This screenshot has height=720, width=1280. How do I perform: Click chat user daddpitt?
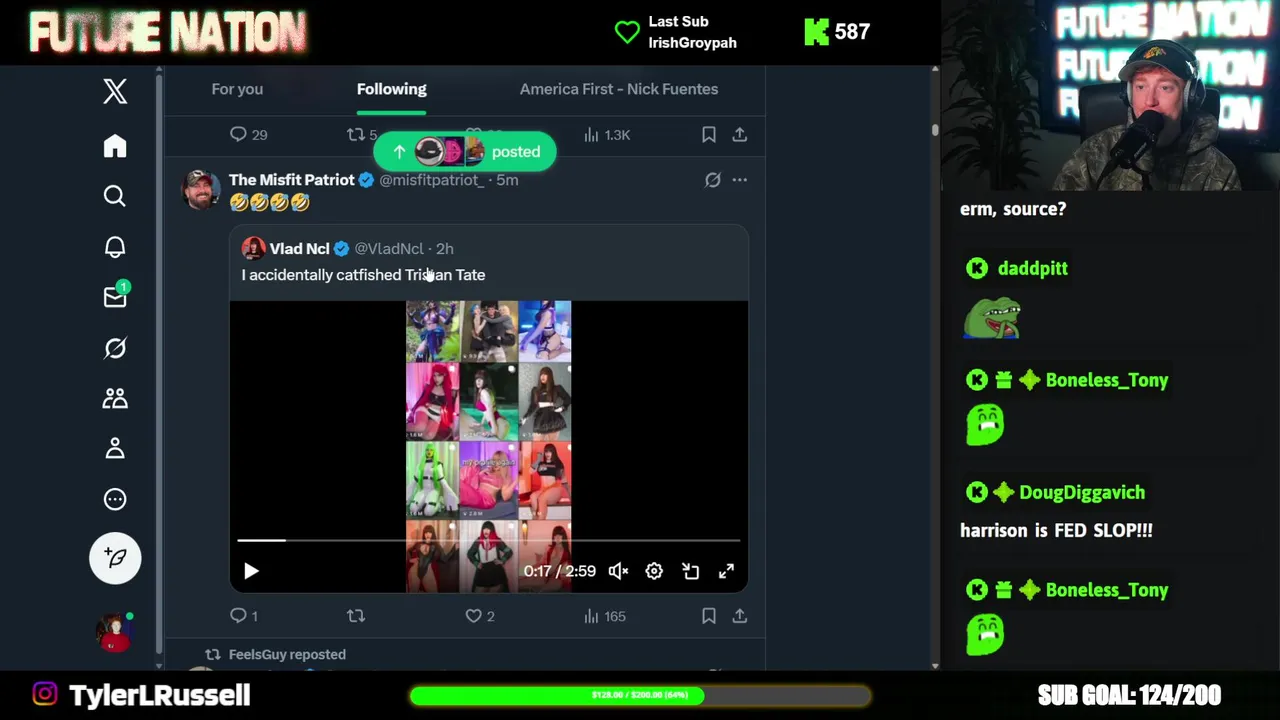1032,268
